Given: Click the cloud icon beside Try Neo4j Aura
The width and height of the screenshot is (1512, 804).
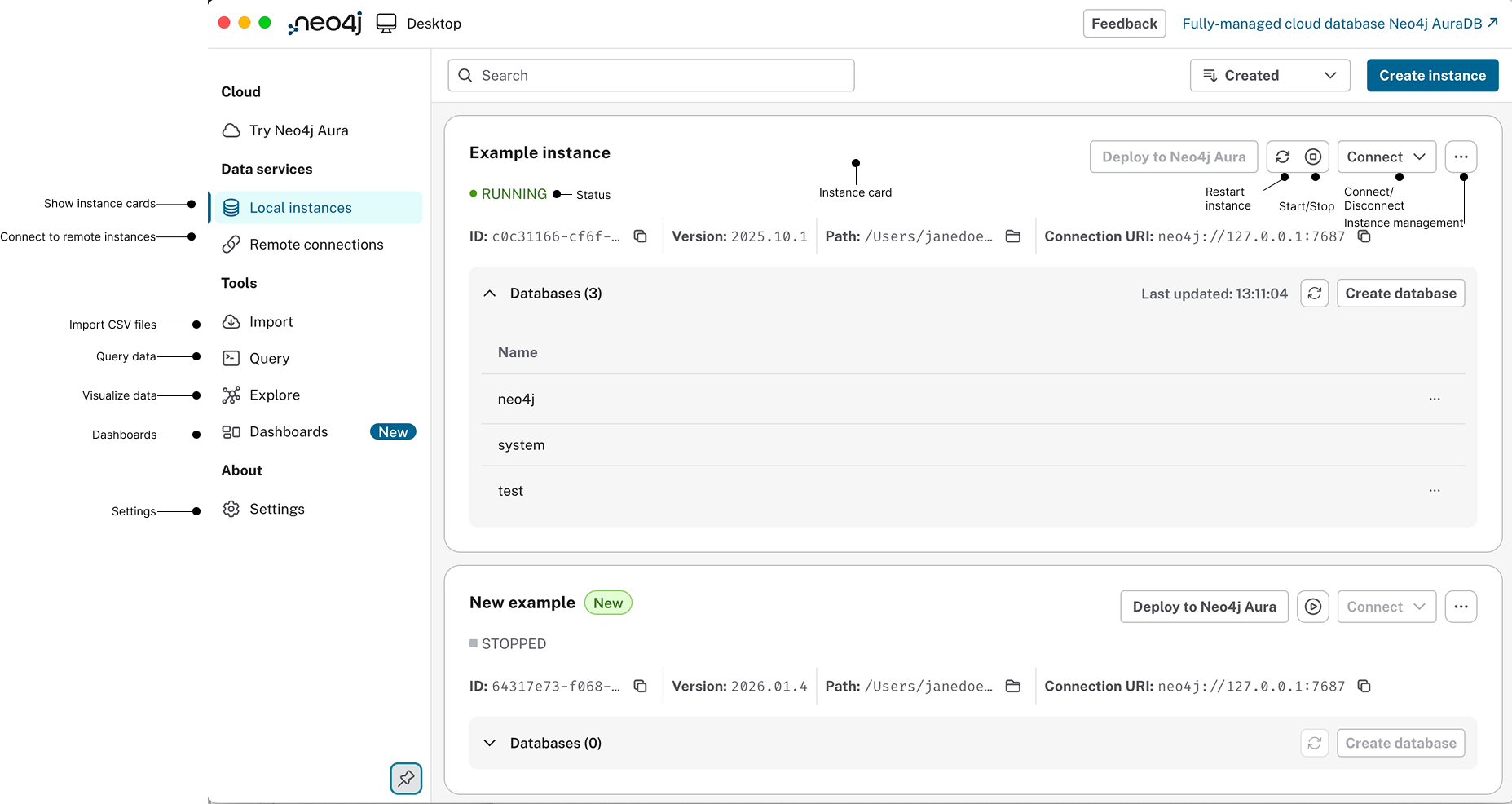Looking at the screenshot, I should 231,130.
